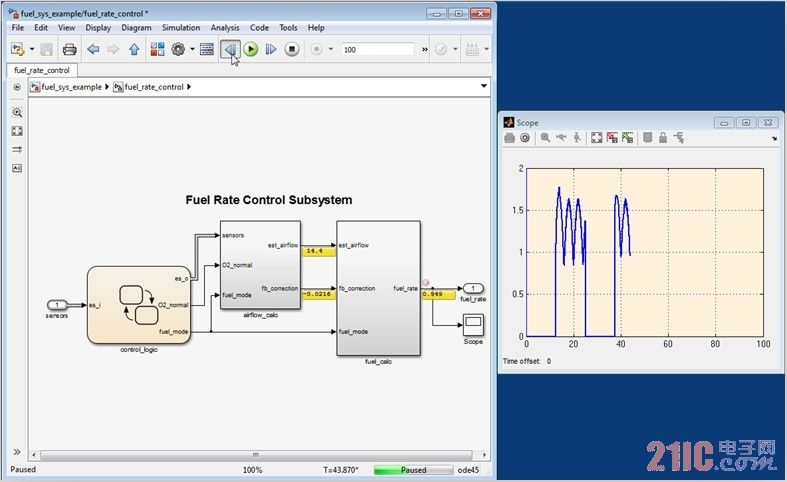787x482 pixels.
Task: Open the Simulation menu
Action: click(181, 28)
